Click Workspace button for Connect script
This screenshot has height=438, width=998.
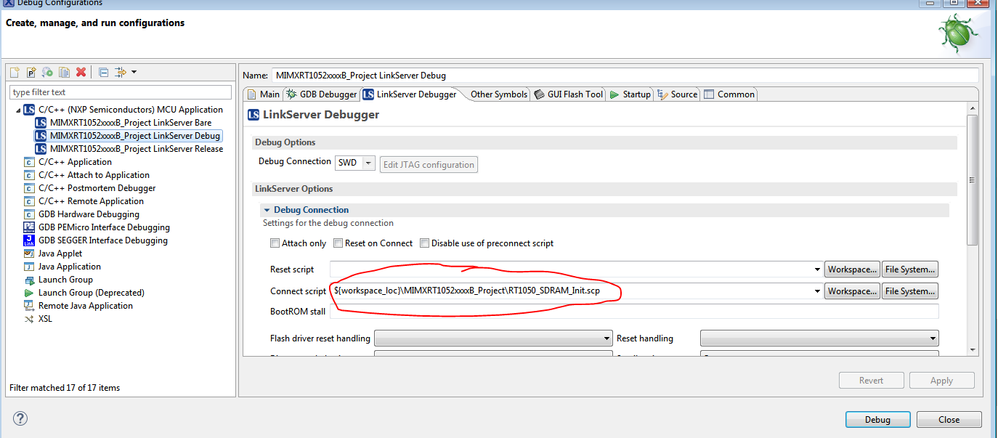[853, 291]
